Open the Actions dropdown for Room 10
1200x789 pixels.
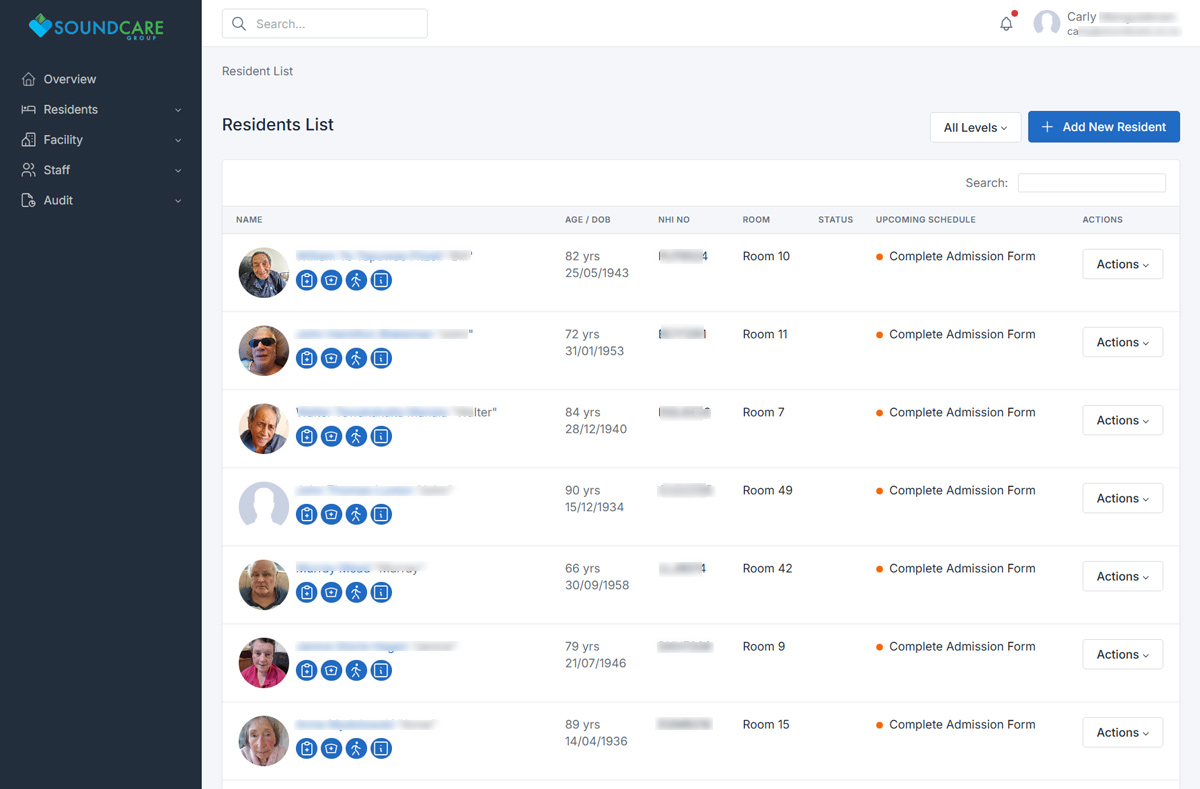pos(1122,264)
